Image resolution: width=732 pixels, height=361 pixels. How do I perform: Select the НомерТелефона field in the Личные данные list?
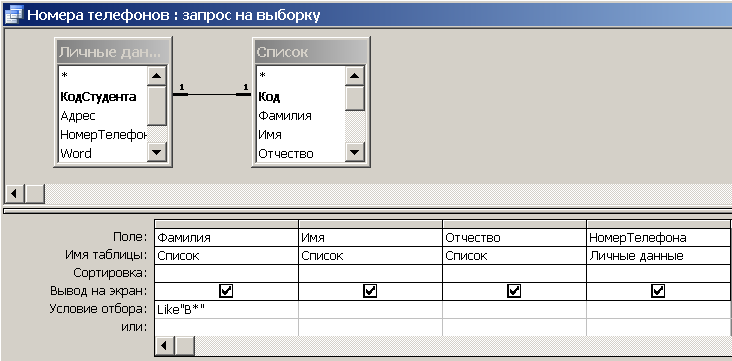click(x=103, y=134)
